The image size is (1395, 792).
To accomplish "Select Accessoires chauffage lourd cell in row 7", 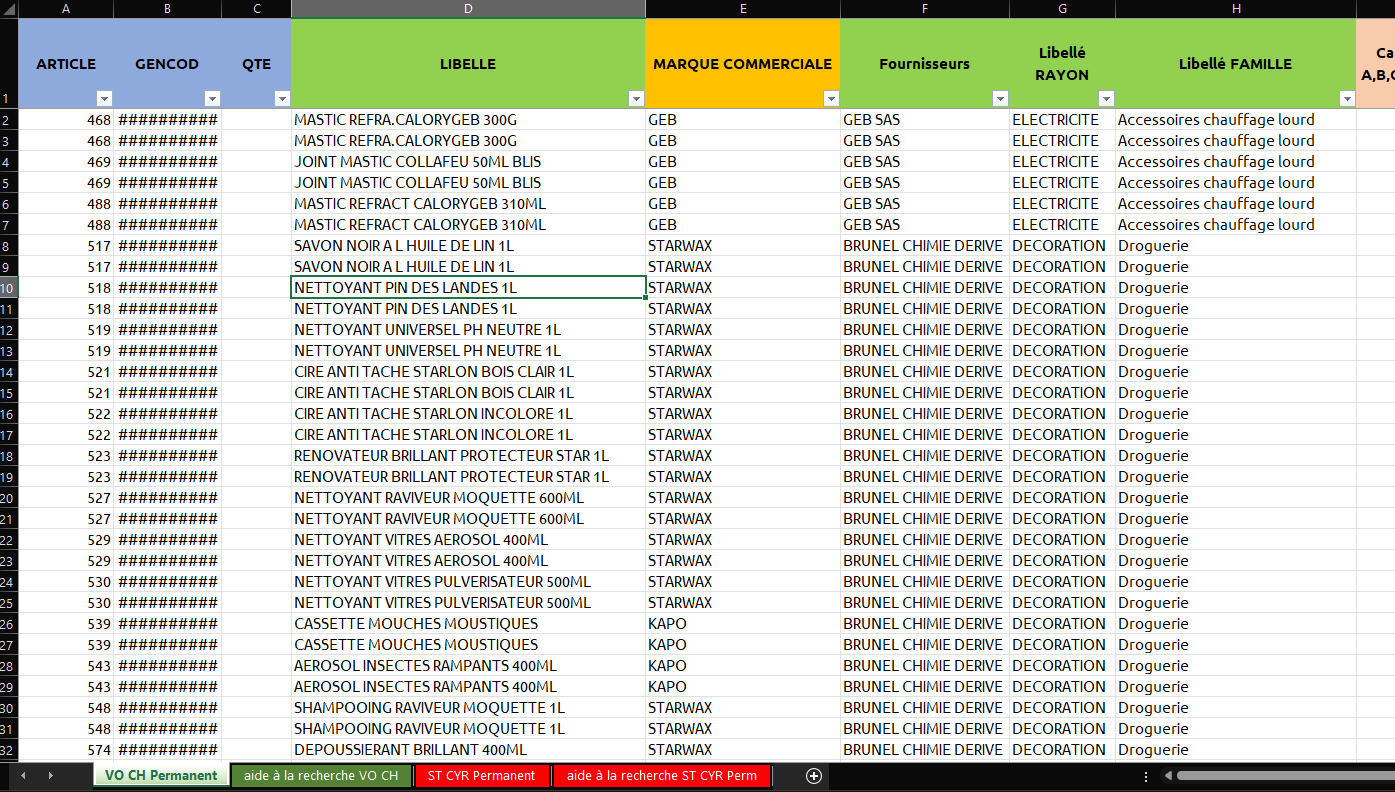I will [x=1236, y=225].
